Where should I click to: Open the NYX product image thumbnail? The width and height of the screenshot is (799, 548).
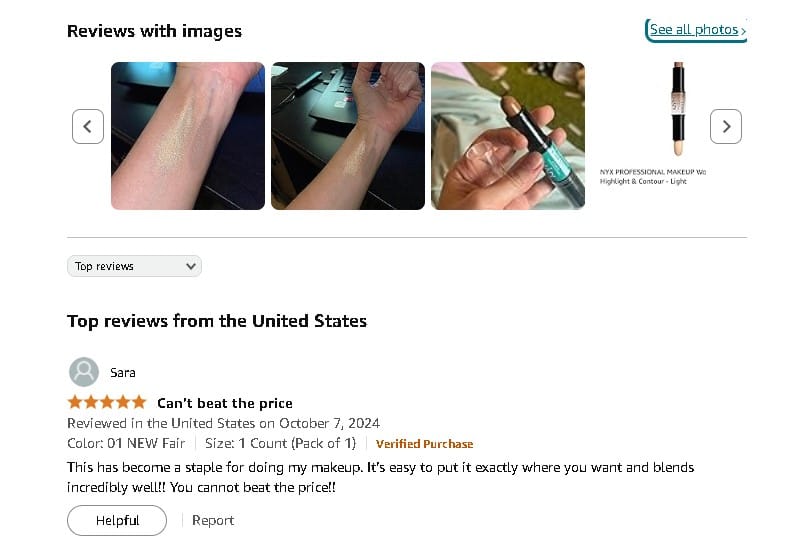click(x=678, y=109)
